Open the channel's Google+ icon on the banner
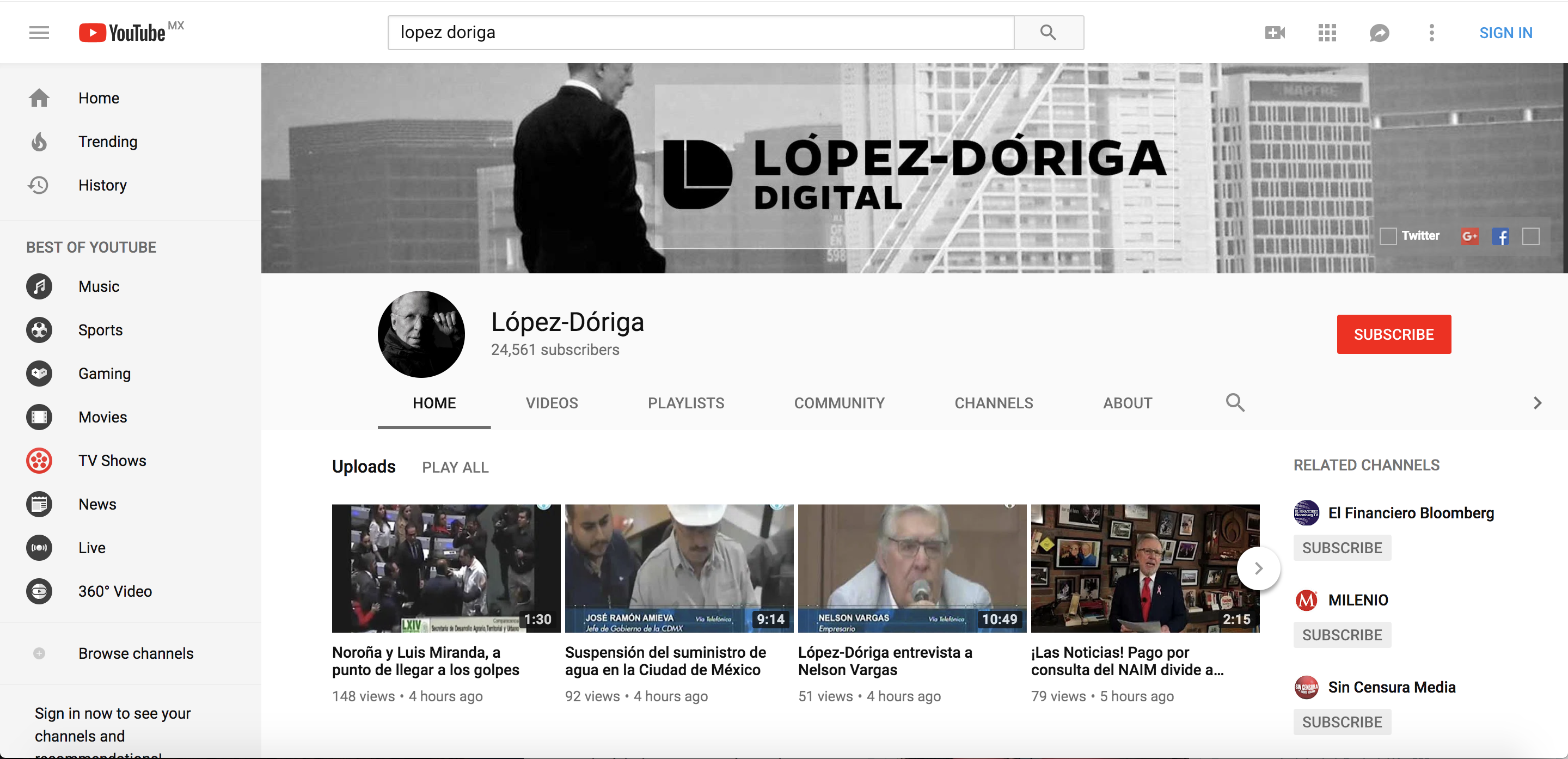The height and width of the screenshot is (759, 1568). [x=1470, y=236]
